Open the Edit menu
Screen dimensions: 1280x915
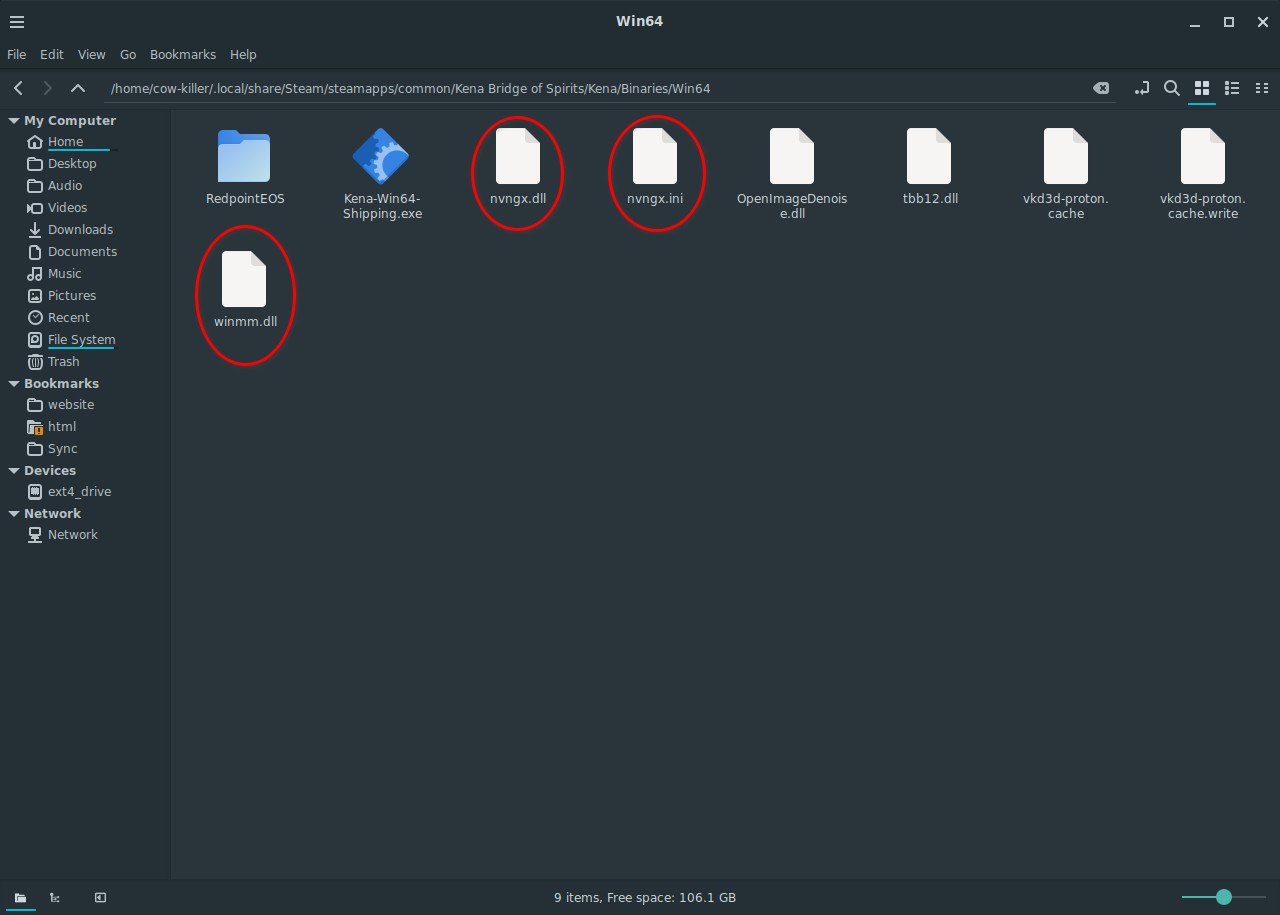coord(52,54)
